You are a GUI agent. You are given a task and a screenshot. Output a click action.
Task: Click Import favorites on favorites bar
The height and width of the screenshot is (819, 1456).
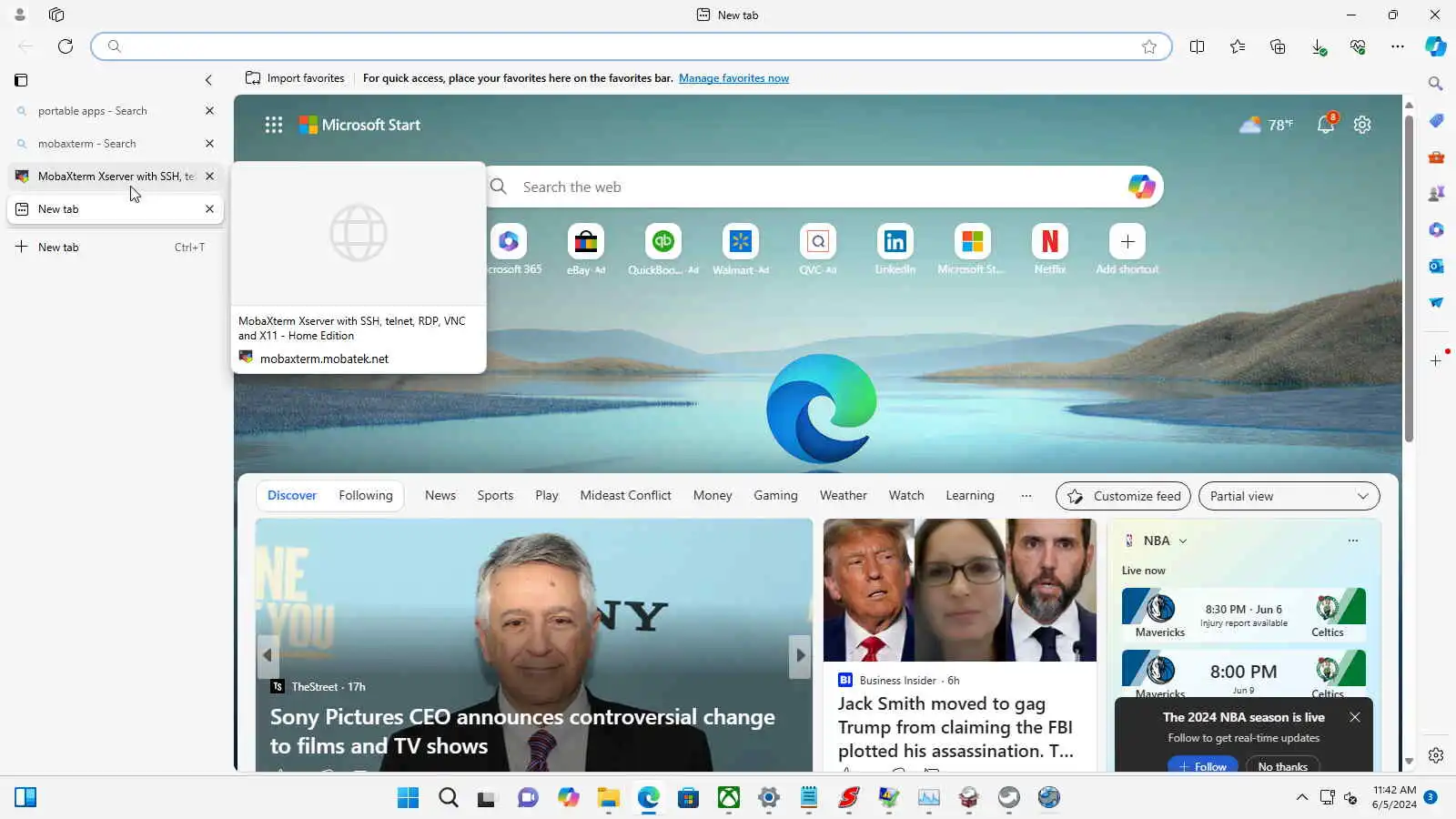[x=295, y=78]
